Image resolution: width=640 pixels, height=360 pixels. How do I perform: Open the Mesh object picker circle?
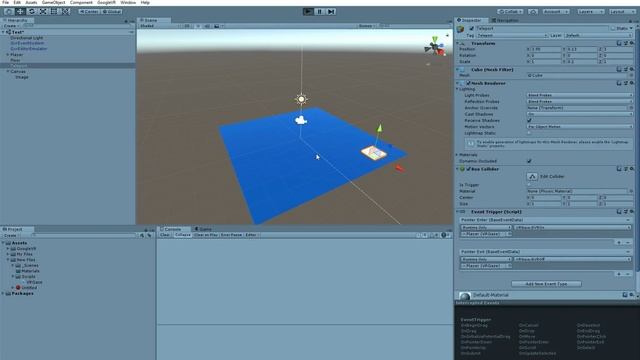631,76
